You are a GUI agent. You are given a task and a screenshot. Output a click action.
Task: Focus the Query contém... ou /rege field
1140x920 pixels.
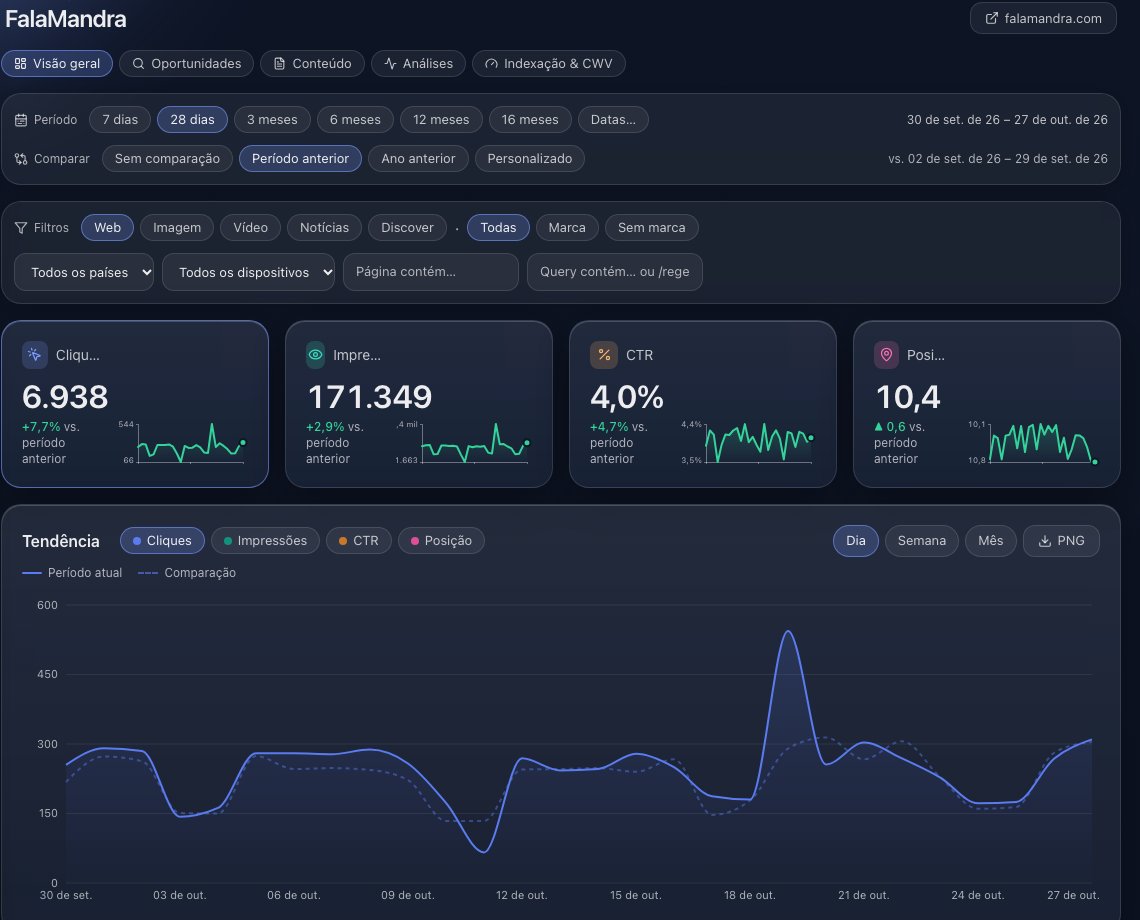(615, 272)
